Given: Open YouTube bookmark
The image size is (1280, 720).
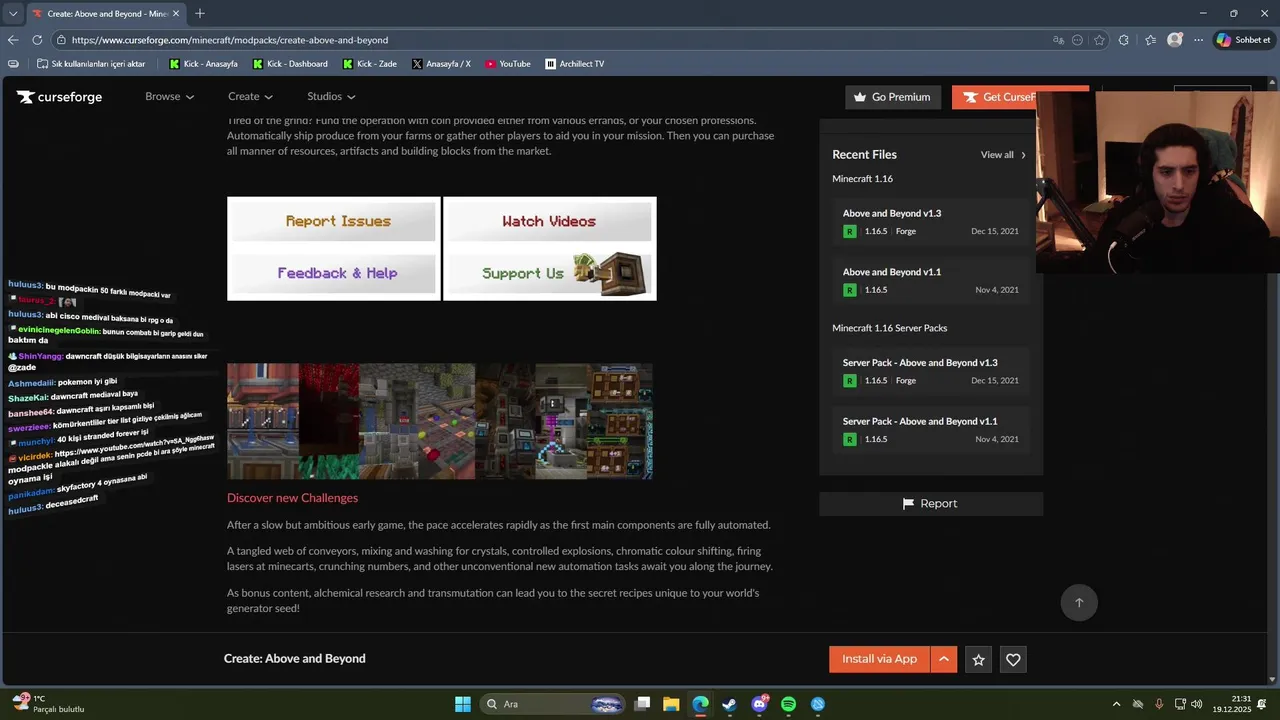Looking at the screenshot, I should pyautogui.click(x=508, y=64).
